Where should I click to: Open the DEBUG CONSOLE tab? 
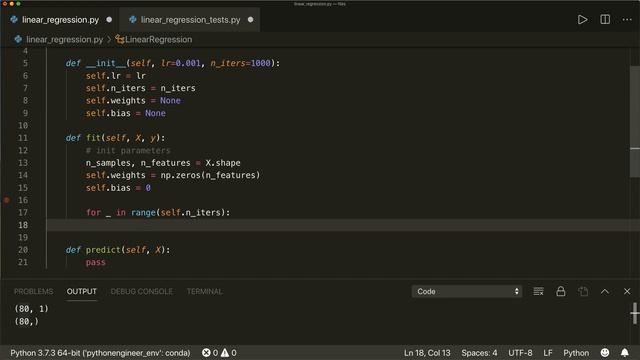[x=142, y=291]
